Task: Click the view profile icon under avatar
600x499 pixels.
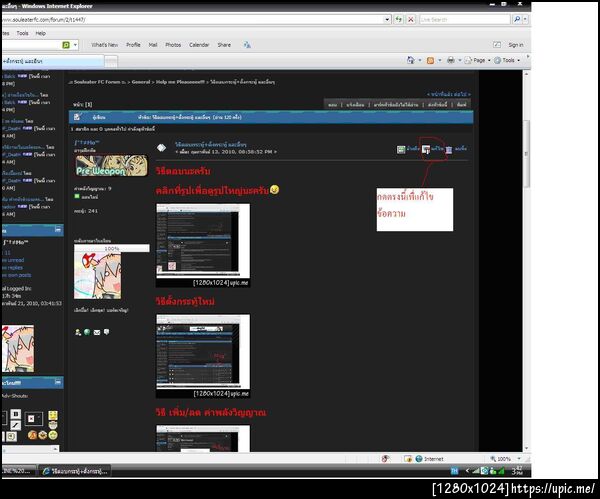Action: [78, 332]
